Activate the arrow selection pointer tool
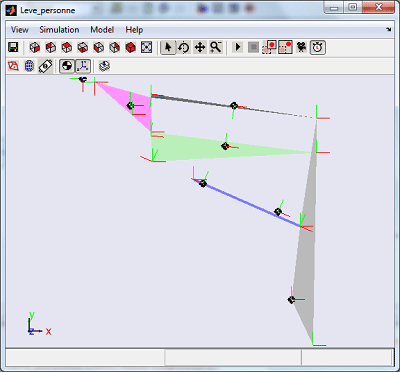Viewport: 400px width, 372px height. pos(168,47)
